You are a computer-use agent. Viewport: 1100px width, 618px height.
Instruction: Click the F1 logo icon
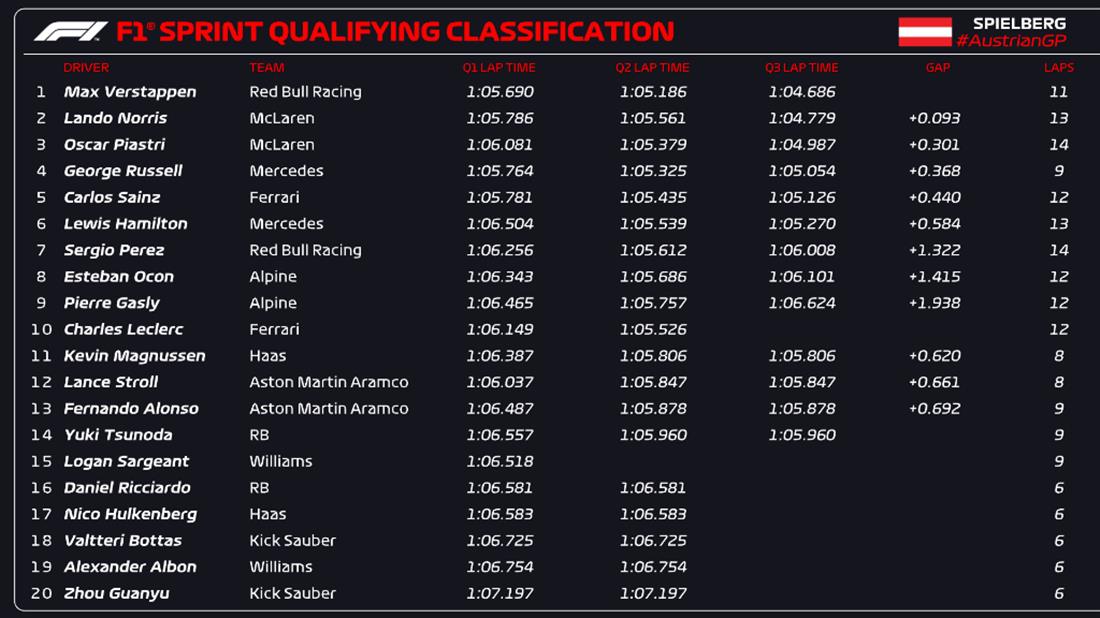pos(70,32)
